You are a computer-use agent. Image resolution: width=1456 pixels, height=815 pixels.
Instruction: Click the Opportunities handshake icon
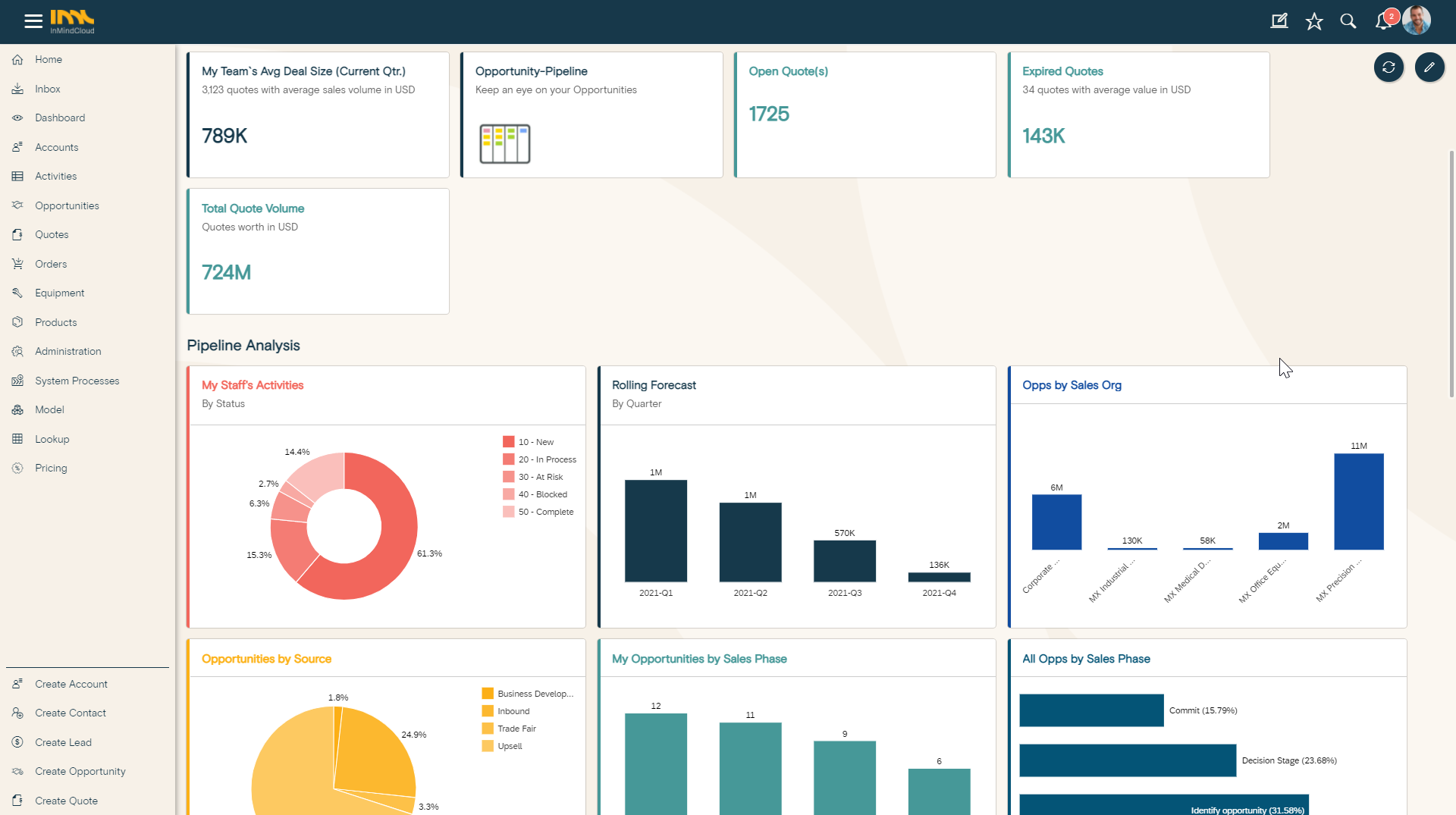[x=17, y=205]
